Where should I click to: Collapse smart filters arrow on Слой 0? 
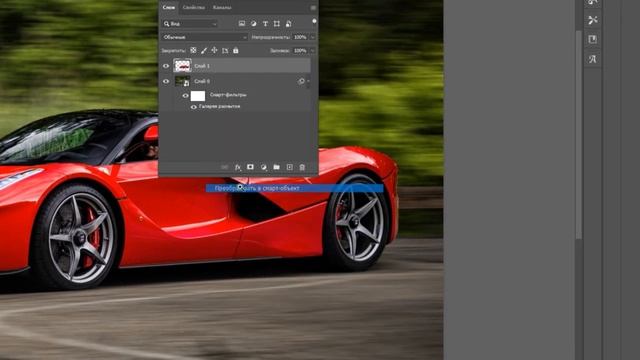point(308,81)
